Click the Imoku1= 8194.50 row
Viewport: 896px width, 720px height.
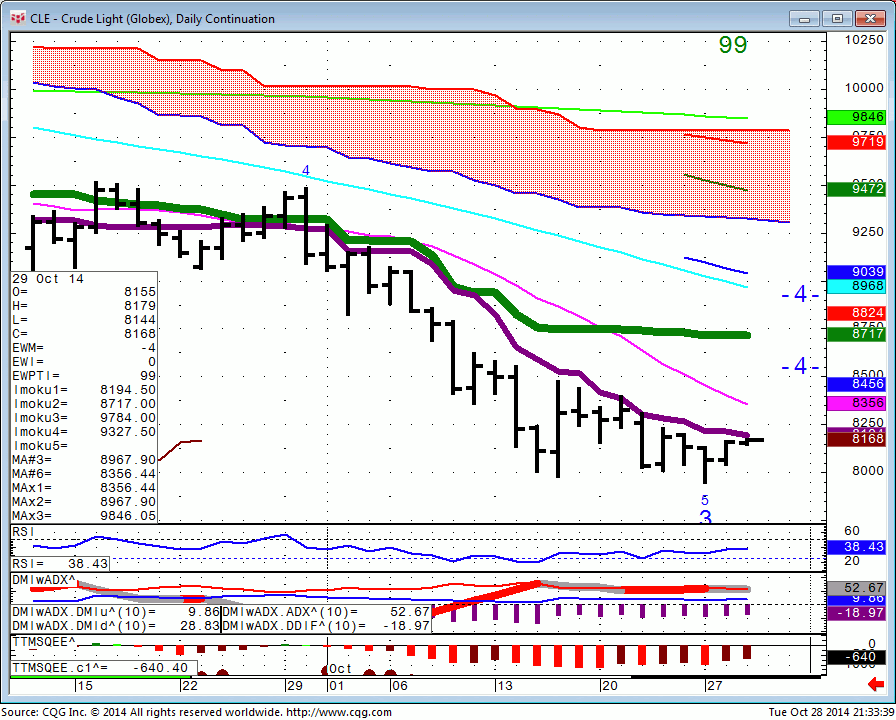[84, 390]
